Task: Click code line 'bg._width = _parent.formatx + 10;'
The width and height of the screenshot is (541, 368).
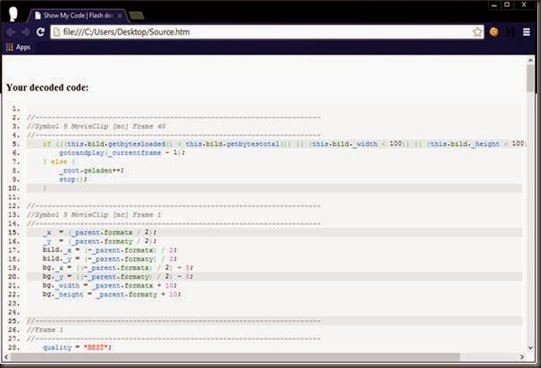Action: tap(110, 286)
